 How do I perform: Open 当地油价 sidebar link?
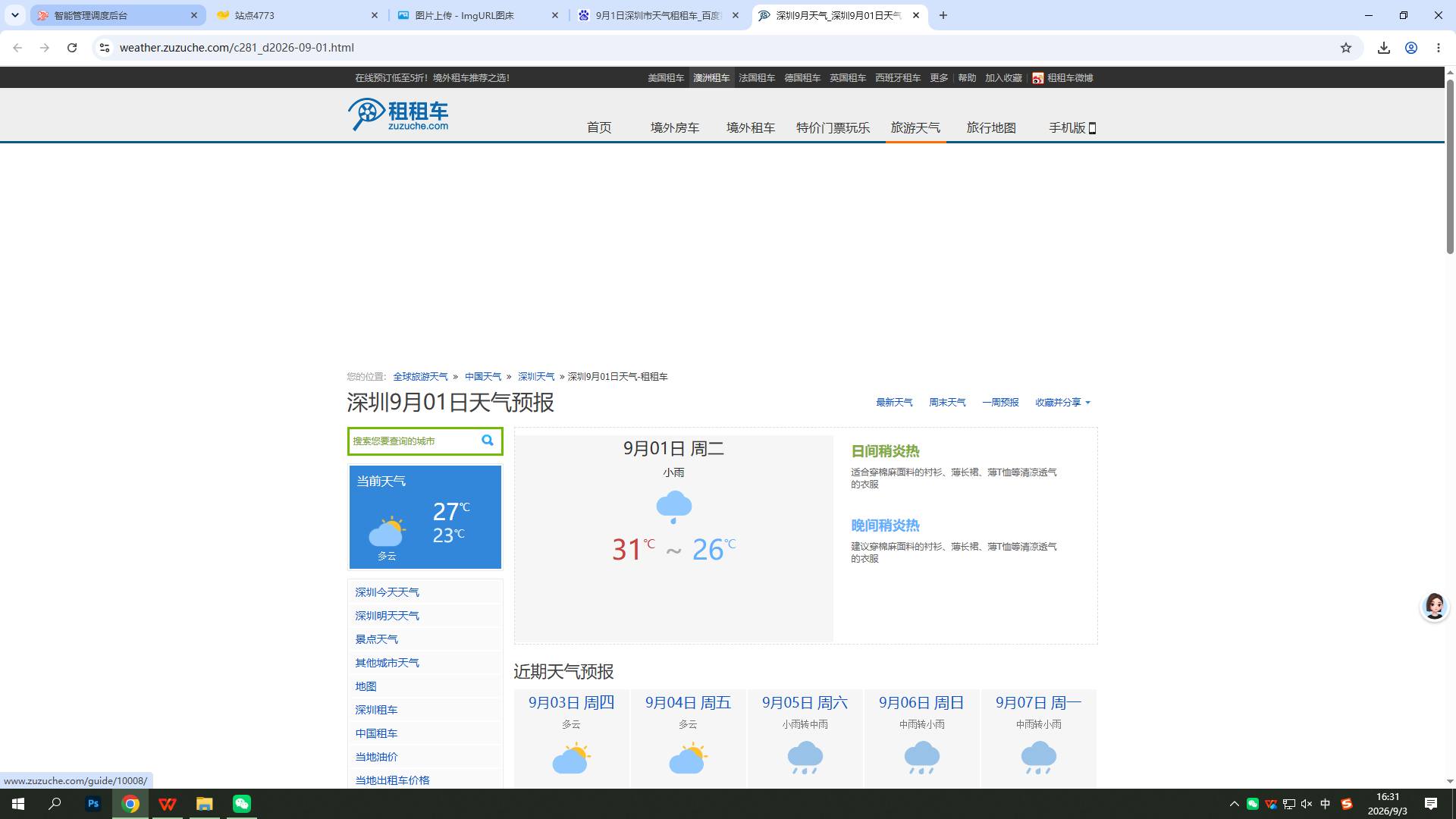pos(376,757)
